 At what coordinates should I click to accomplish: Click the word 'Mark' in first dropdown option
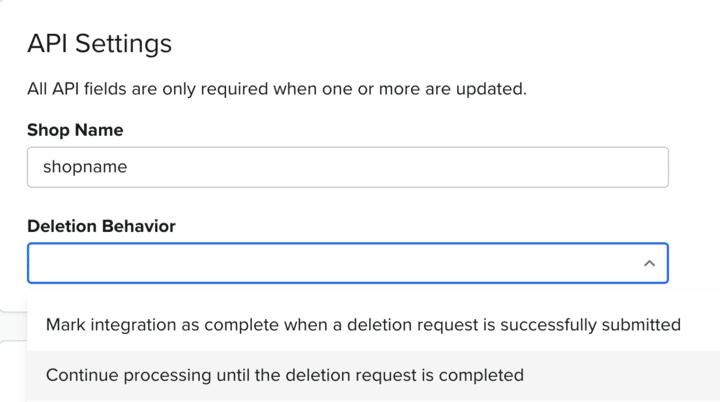tap(65, 324)
